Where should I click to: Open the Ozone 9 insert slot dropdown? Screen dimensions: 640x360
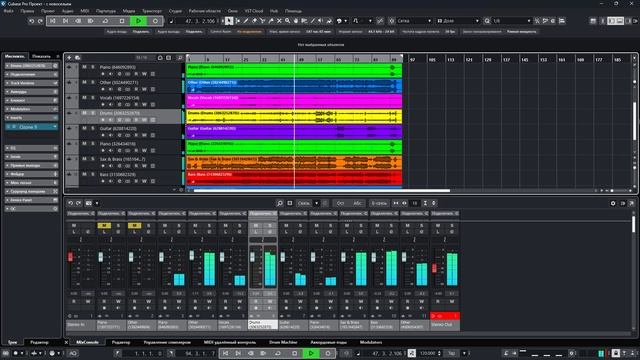coord(55,127)
